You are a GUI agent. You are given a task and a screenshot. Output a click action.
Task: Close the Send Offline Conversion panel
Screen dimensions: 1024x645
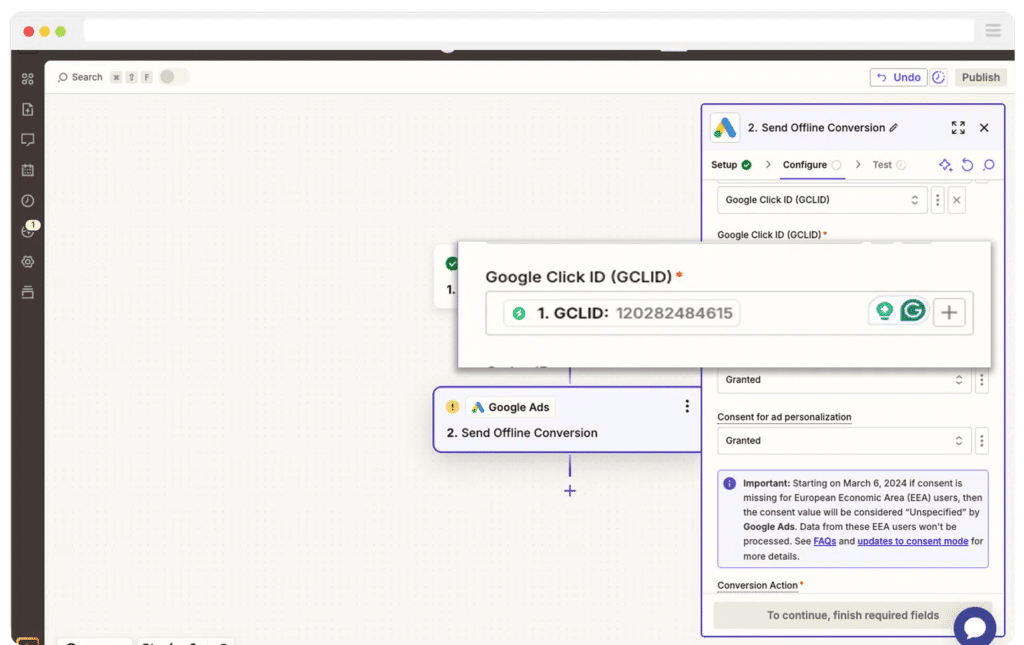(x=984, y=128)
